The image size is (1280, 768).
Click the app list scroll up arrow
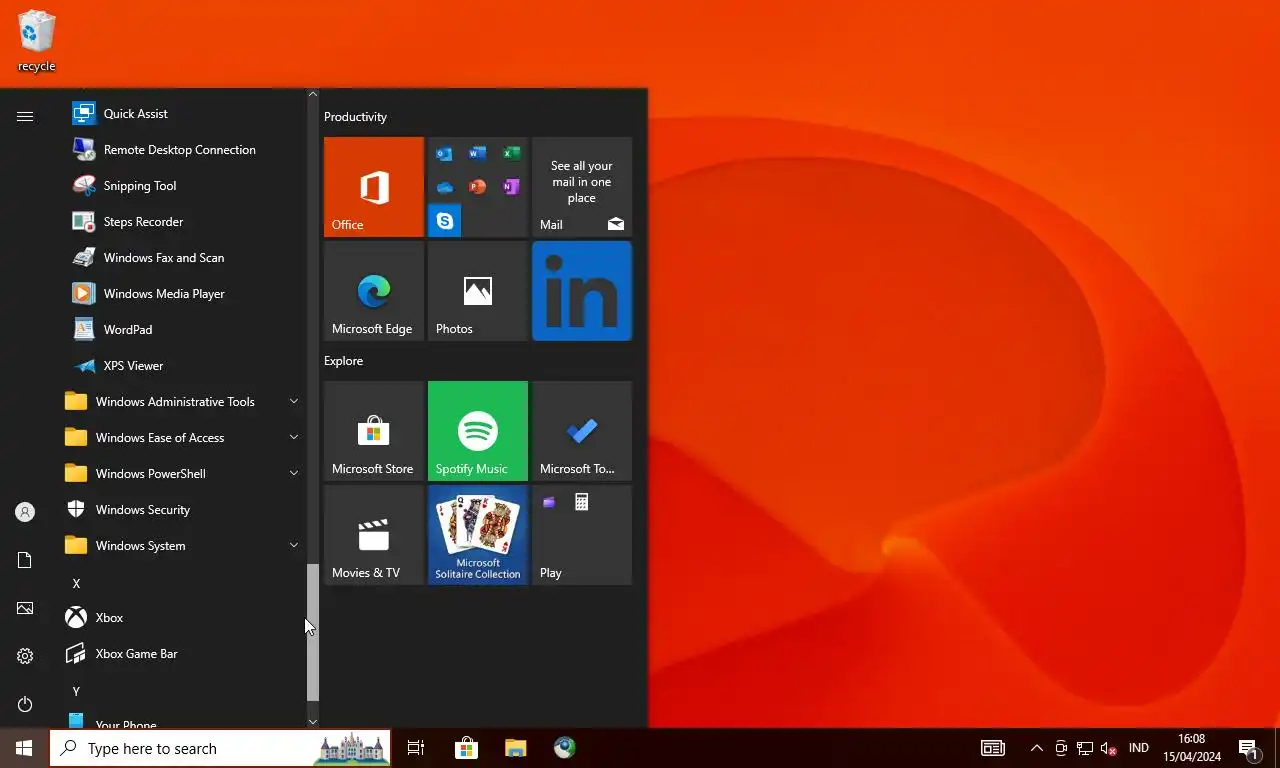[x=312, y=94]
